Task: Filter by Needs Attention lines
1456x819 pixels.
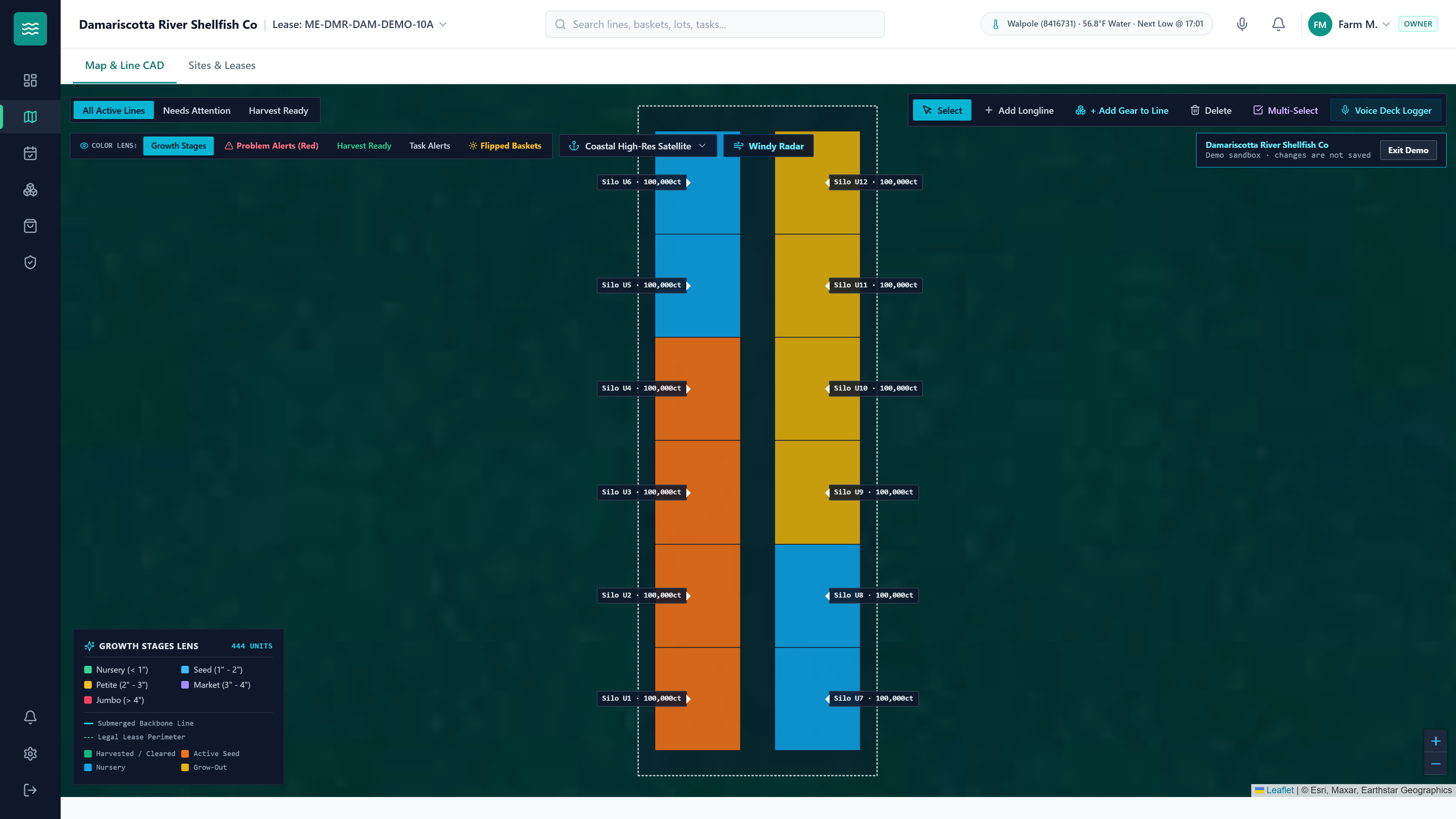Action: (x=197, y=110)
